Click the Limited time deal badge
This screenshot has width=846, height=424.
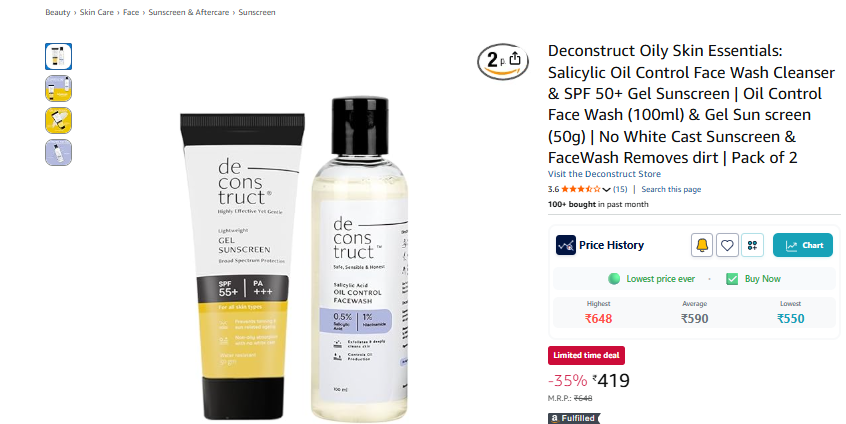586,355
